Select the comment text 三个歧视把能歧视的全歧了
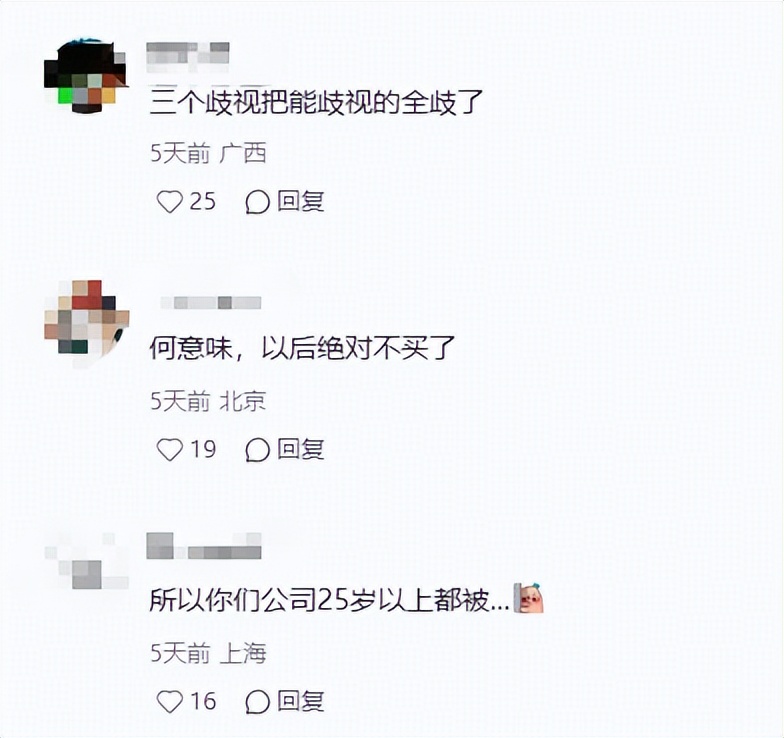 [316, 102]
